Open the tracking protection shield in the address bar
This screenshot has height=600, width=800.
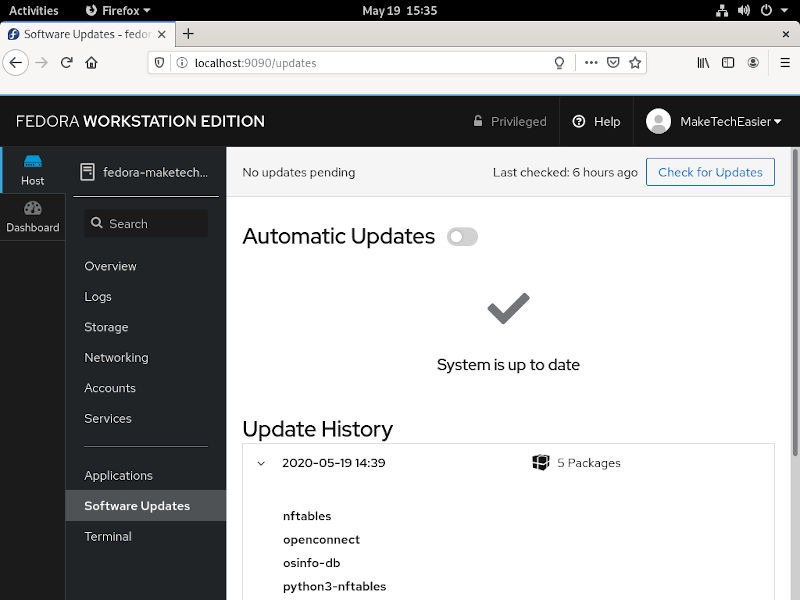(x=161, y=62)
